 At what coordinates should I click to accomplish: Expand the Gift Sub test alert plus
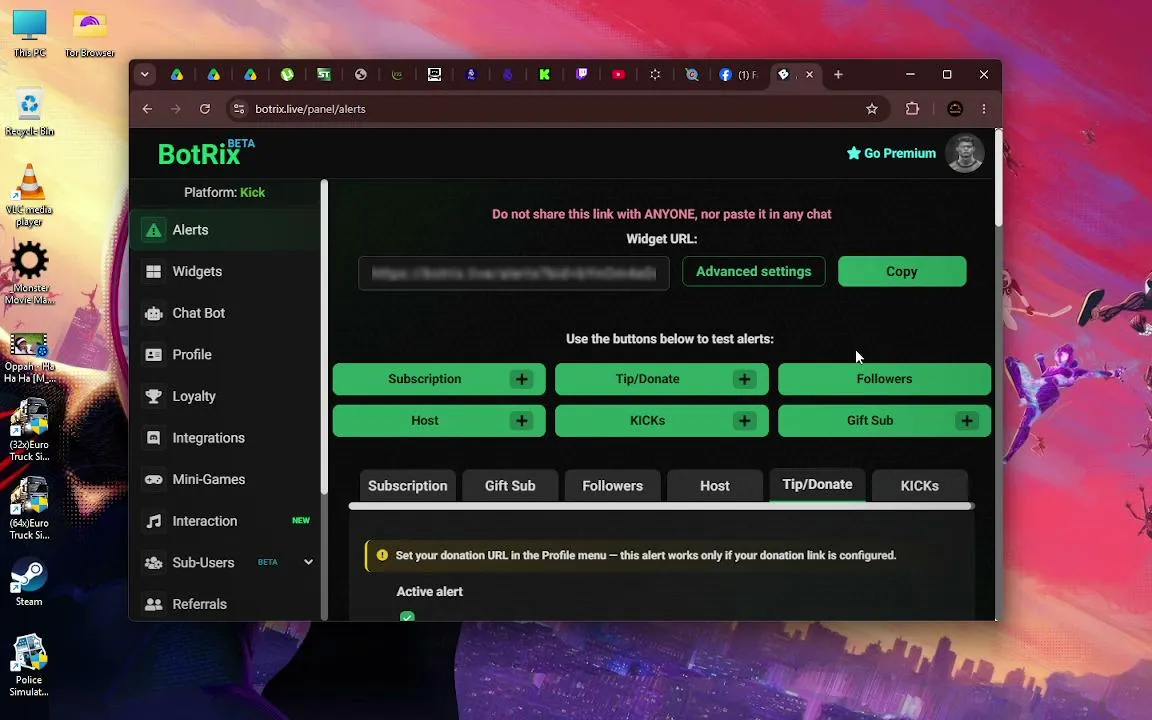[967, 421]
